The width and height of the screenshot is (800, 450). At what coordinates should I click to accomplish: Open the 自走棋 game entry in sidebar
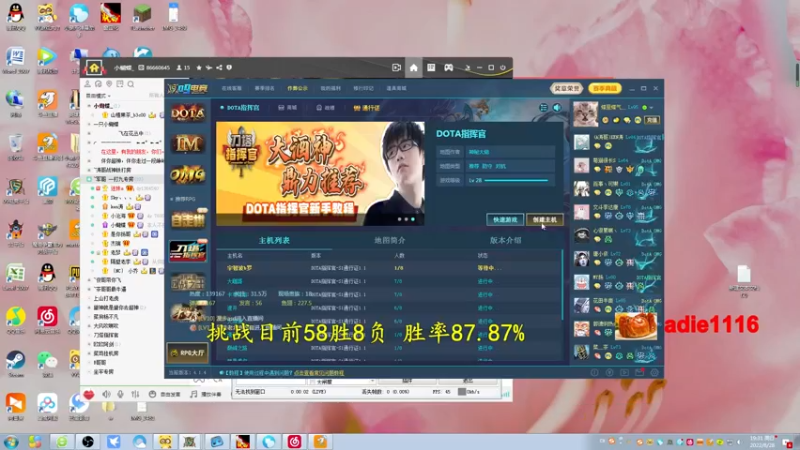pyautogui.click(x=188, y=220)
